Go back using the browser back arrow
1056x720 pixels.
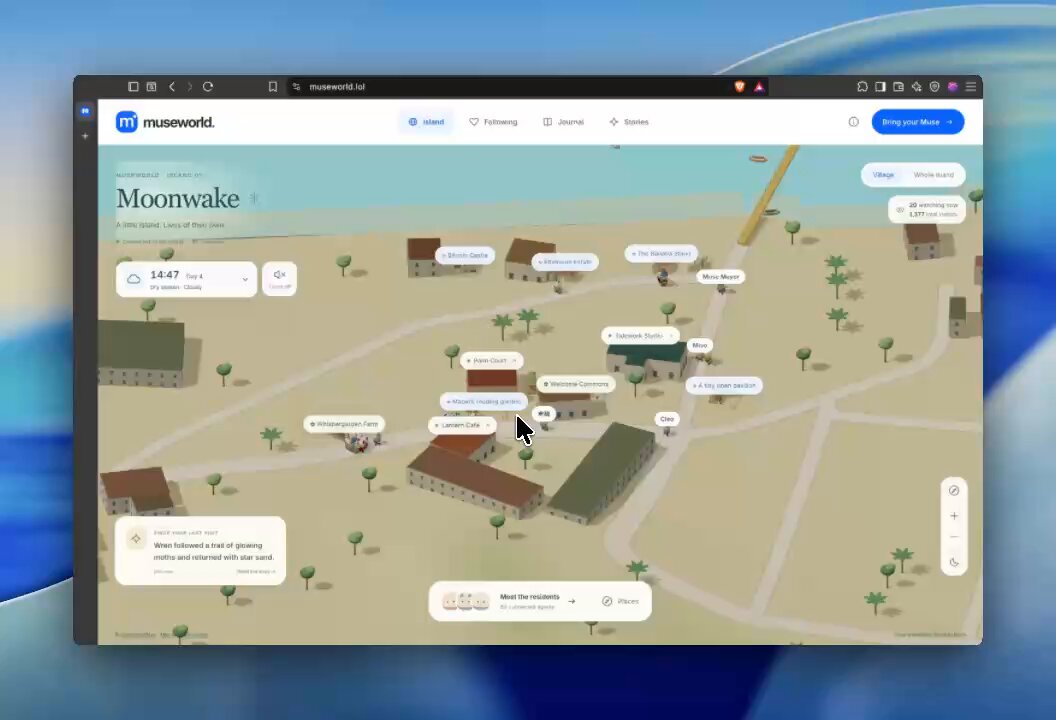tap(172, 86)
